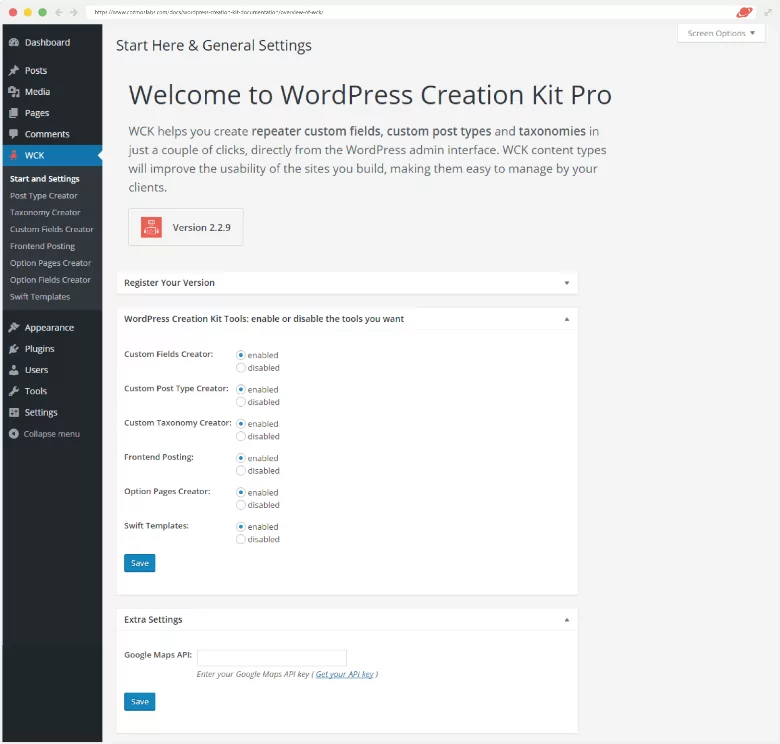Follow the Get your API key link

(345, 674)
